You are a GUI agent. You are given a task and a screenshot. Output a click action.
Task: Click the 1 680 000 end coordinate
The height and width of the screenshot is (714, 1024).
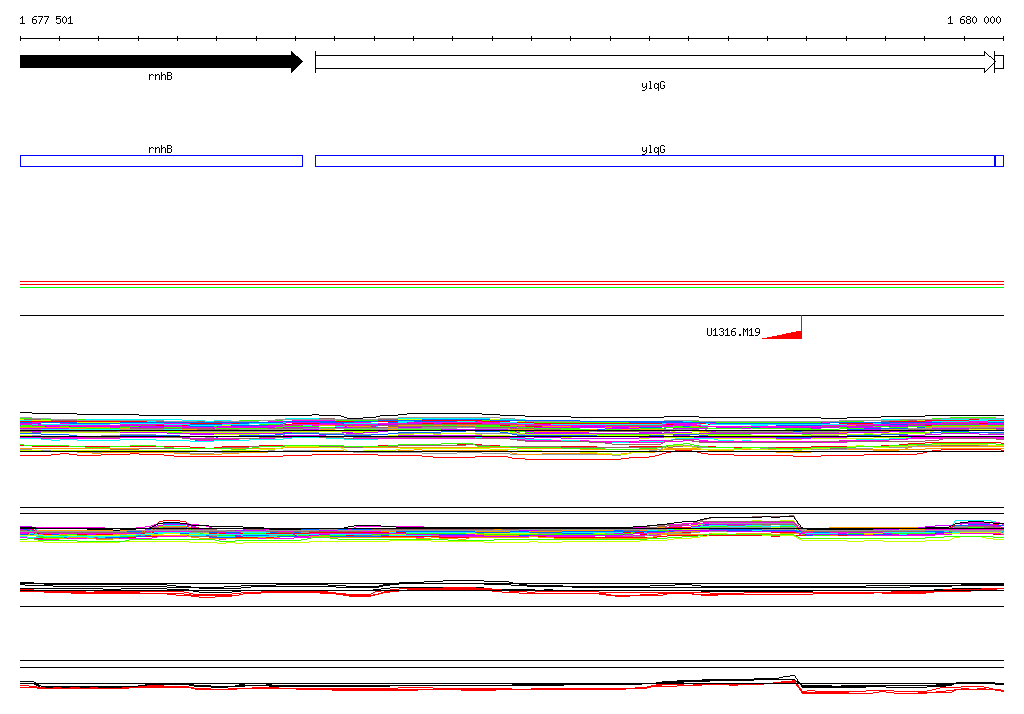tap(974, 20)
